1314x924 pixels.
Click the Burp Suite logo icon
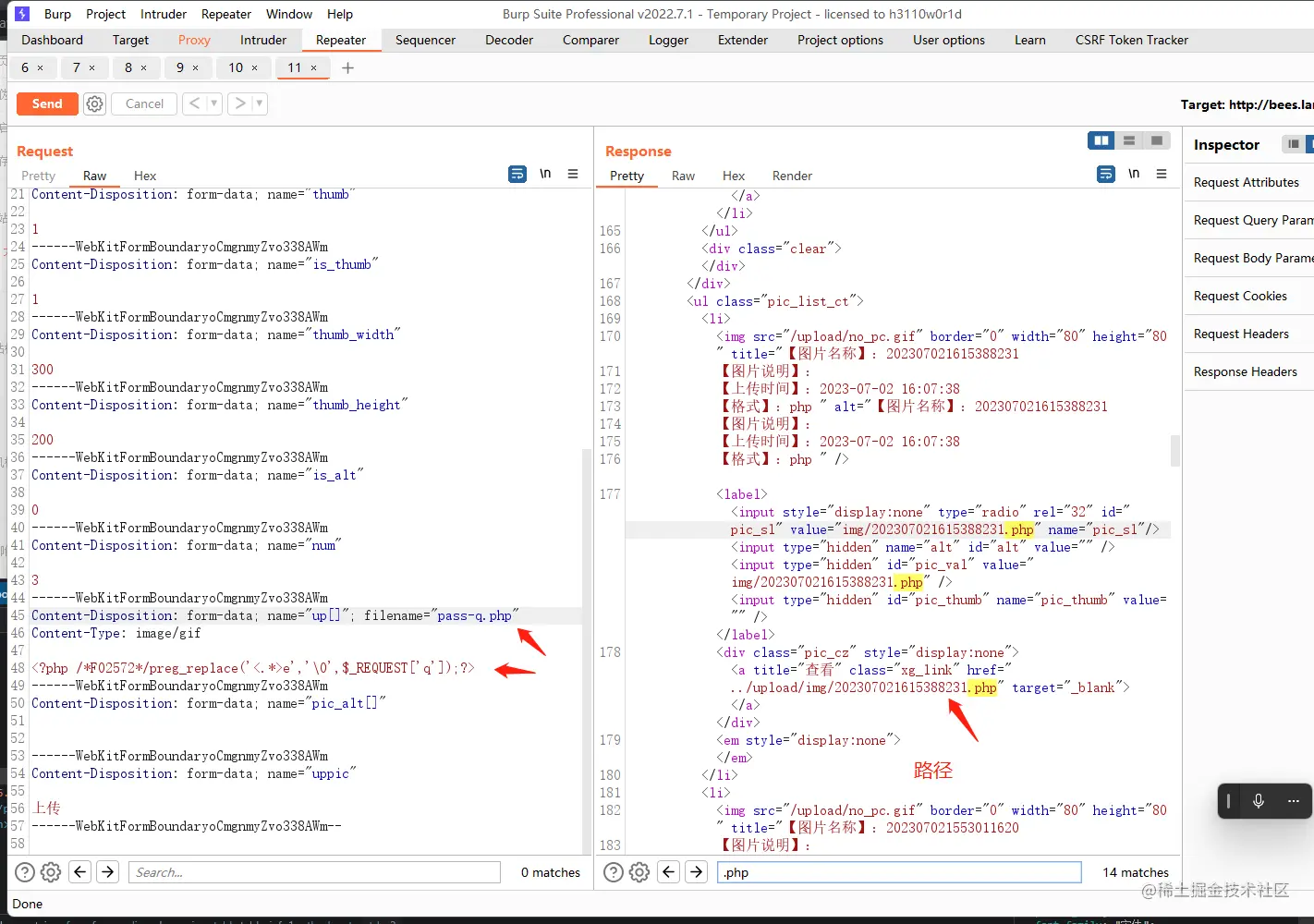[x=22, y=14]
